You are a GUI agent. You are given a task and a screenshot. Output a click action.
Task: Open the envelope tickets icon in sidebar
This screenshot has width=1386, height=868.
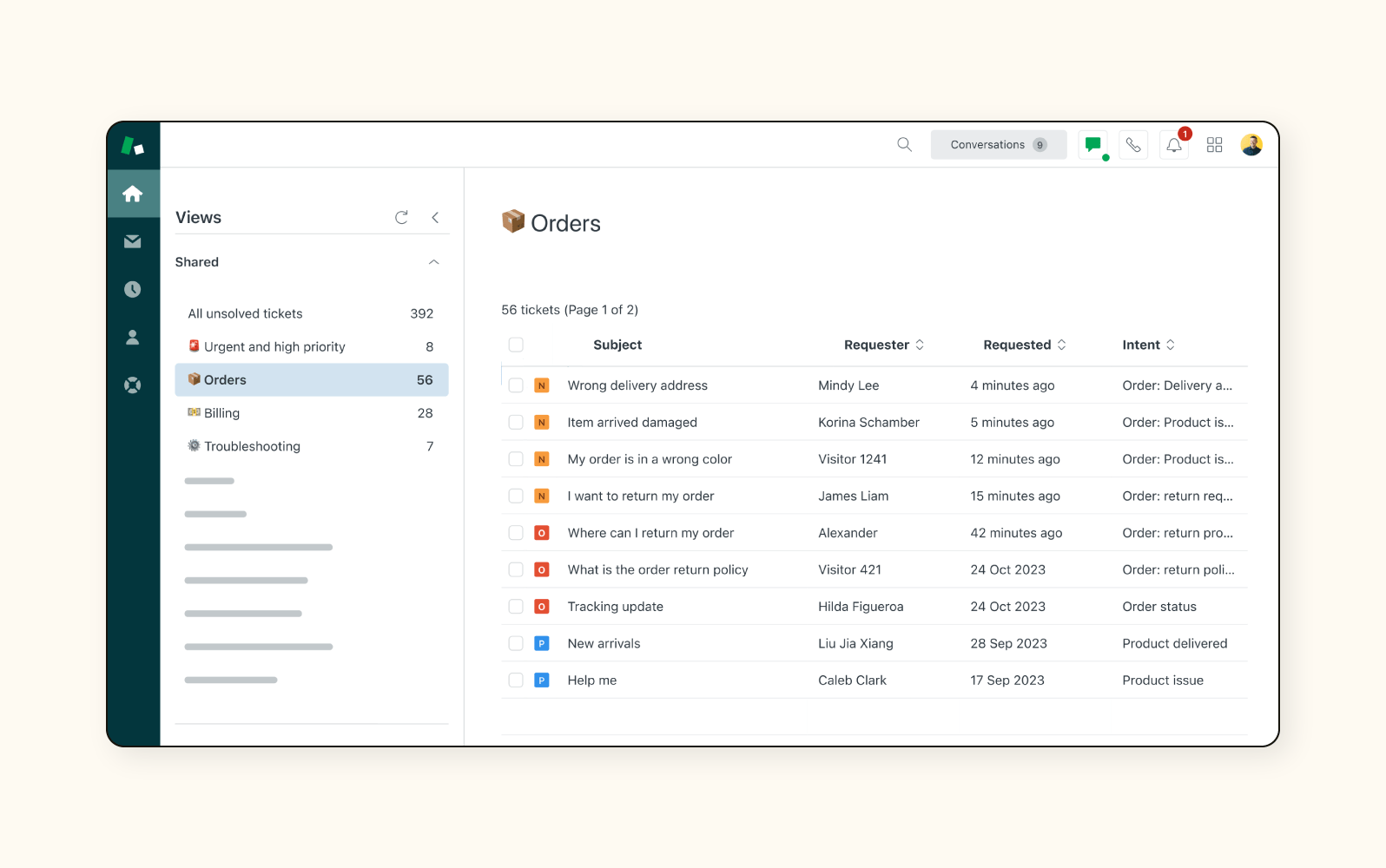coord(133,241)
